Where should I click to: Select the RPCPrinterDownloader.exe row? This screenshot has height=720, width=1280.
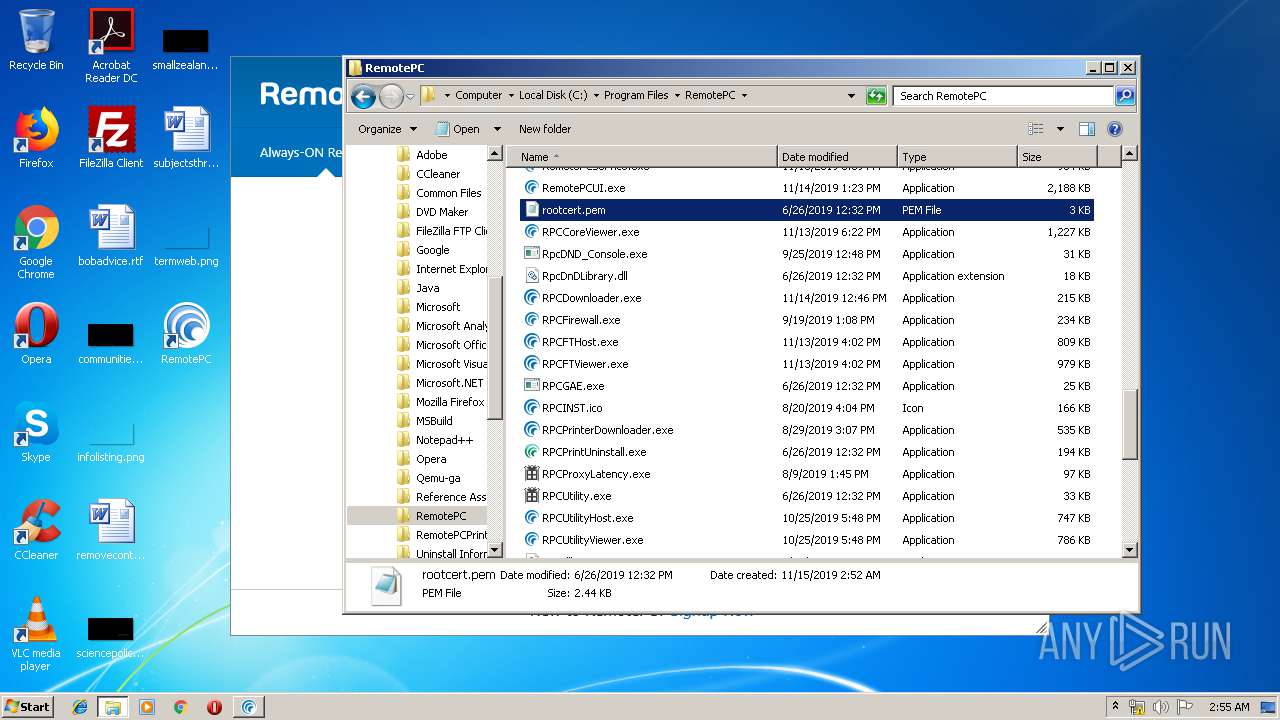tap(807, 430)
